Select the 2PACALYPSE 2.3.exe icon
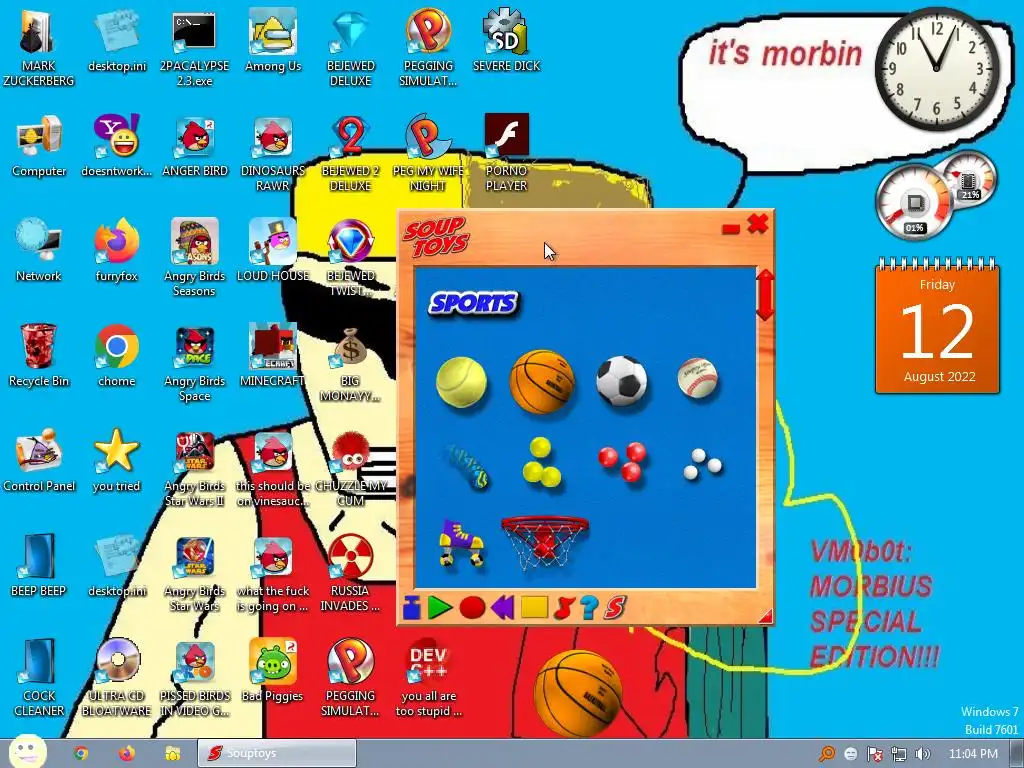This screenshot has height=768, width=1024. pos(195,48)
